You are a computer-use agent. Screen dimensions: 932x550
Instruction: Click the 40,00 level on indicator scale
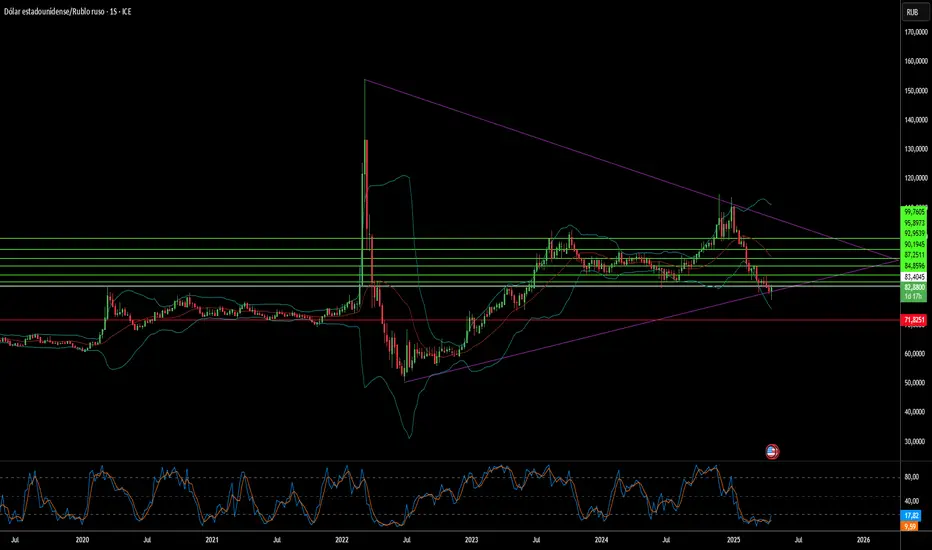(912, 501)
